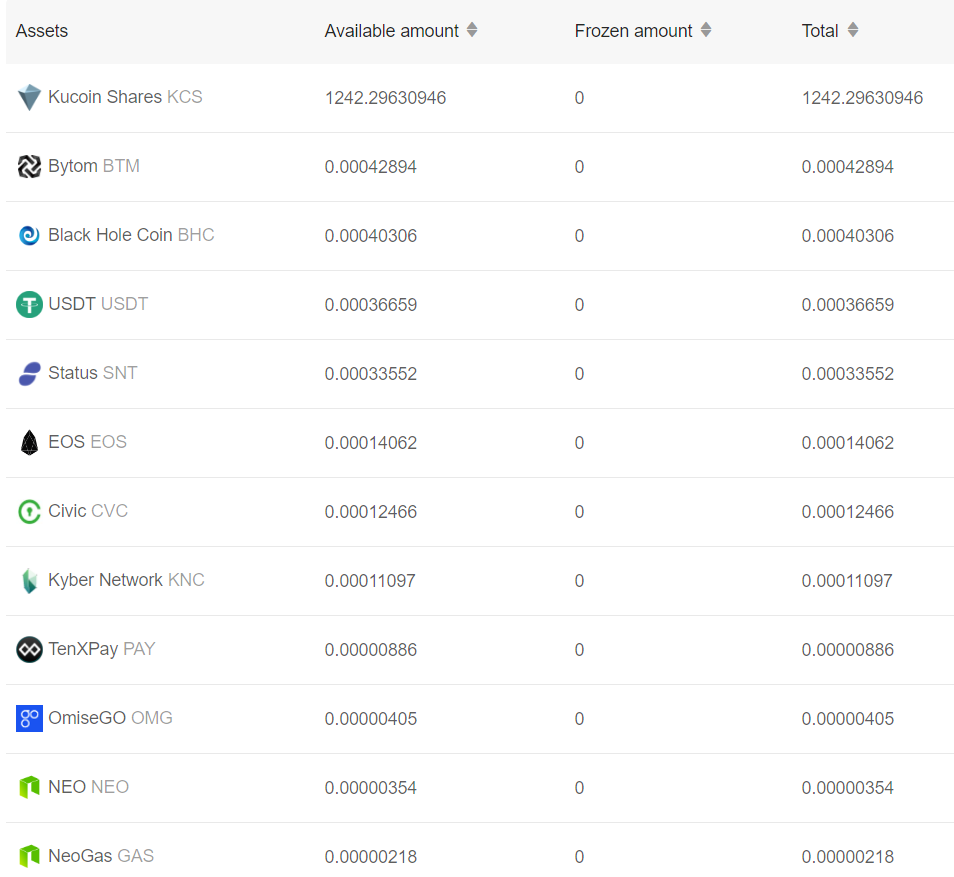
Task: Click the Bytom BTM logo icon
Action: [x=29, y=166]
